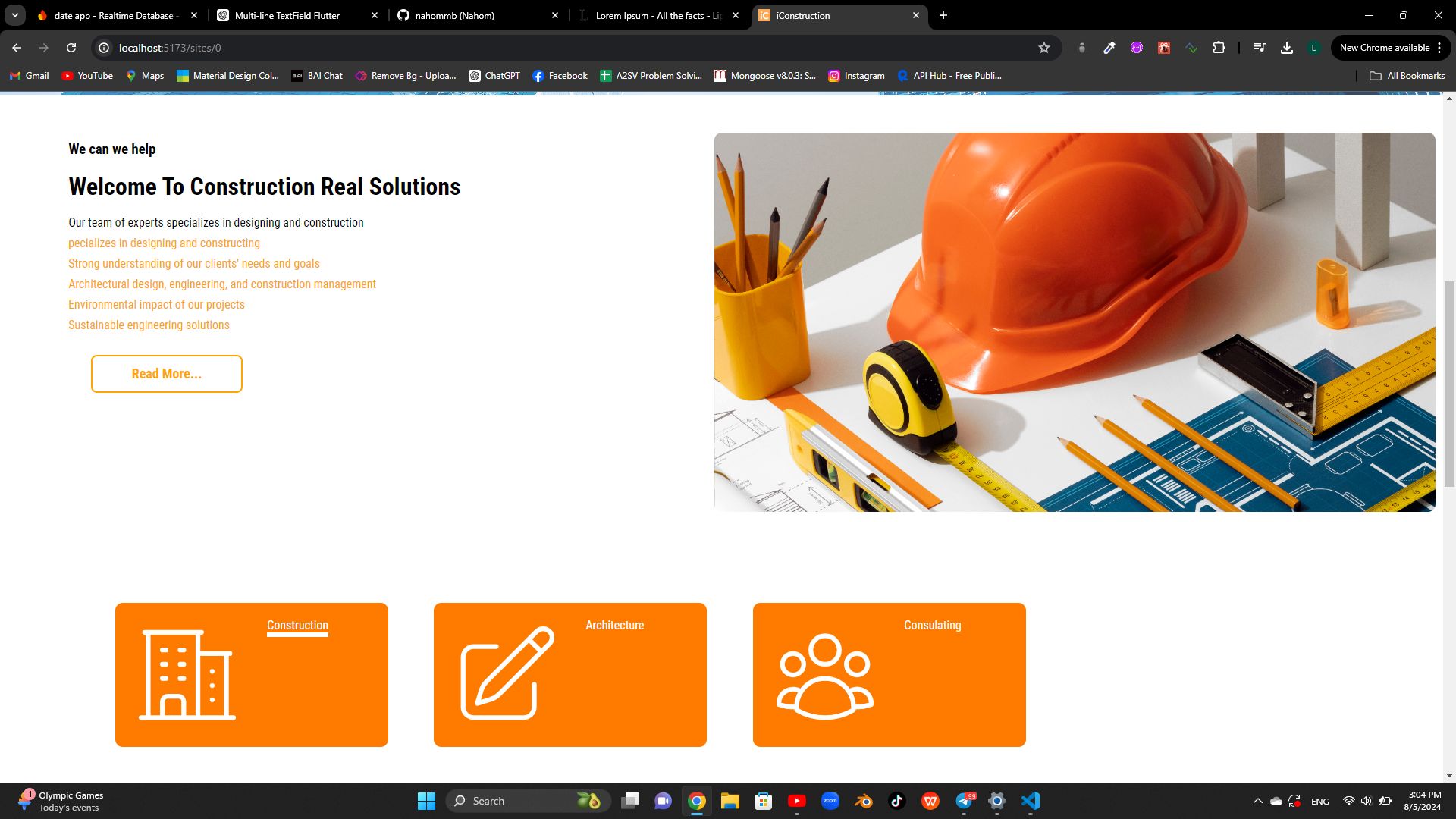Open Chrome extensions puzzle icon

1219,48
